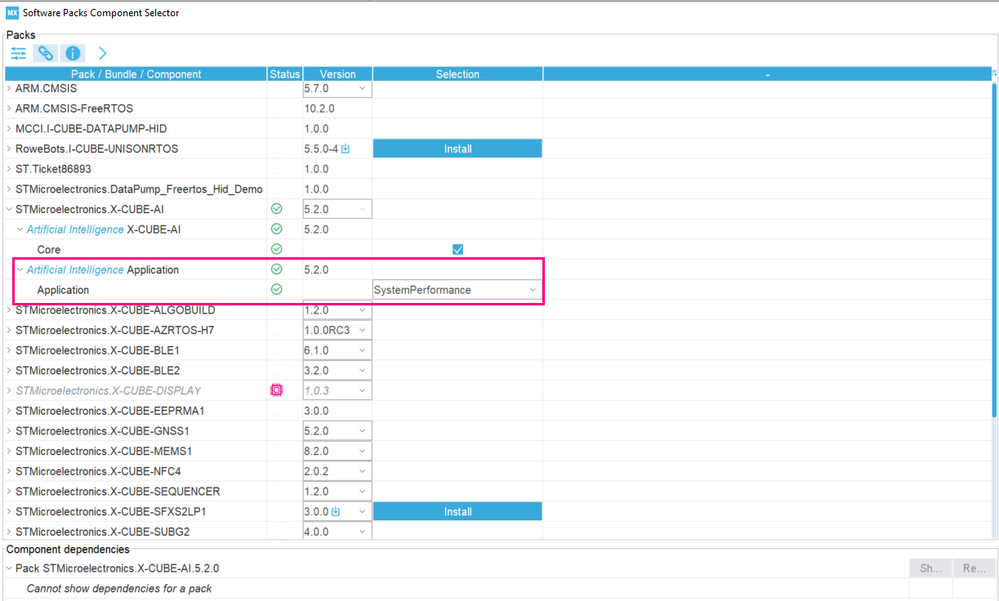
Task: Open ARM.CMSIS version 5.7.0 dropdown
Action: point(337,89)
